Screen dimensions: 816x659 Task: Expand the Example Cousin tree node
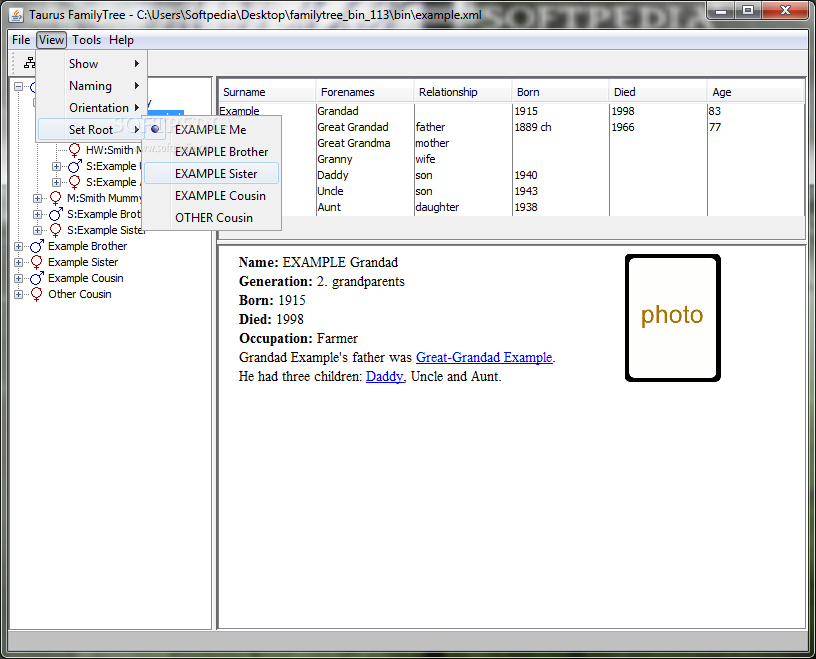pyautogui.click(x=18, y=278)
